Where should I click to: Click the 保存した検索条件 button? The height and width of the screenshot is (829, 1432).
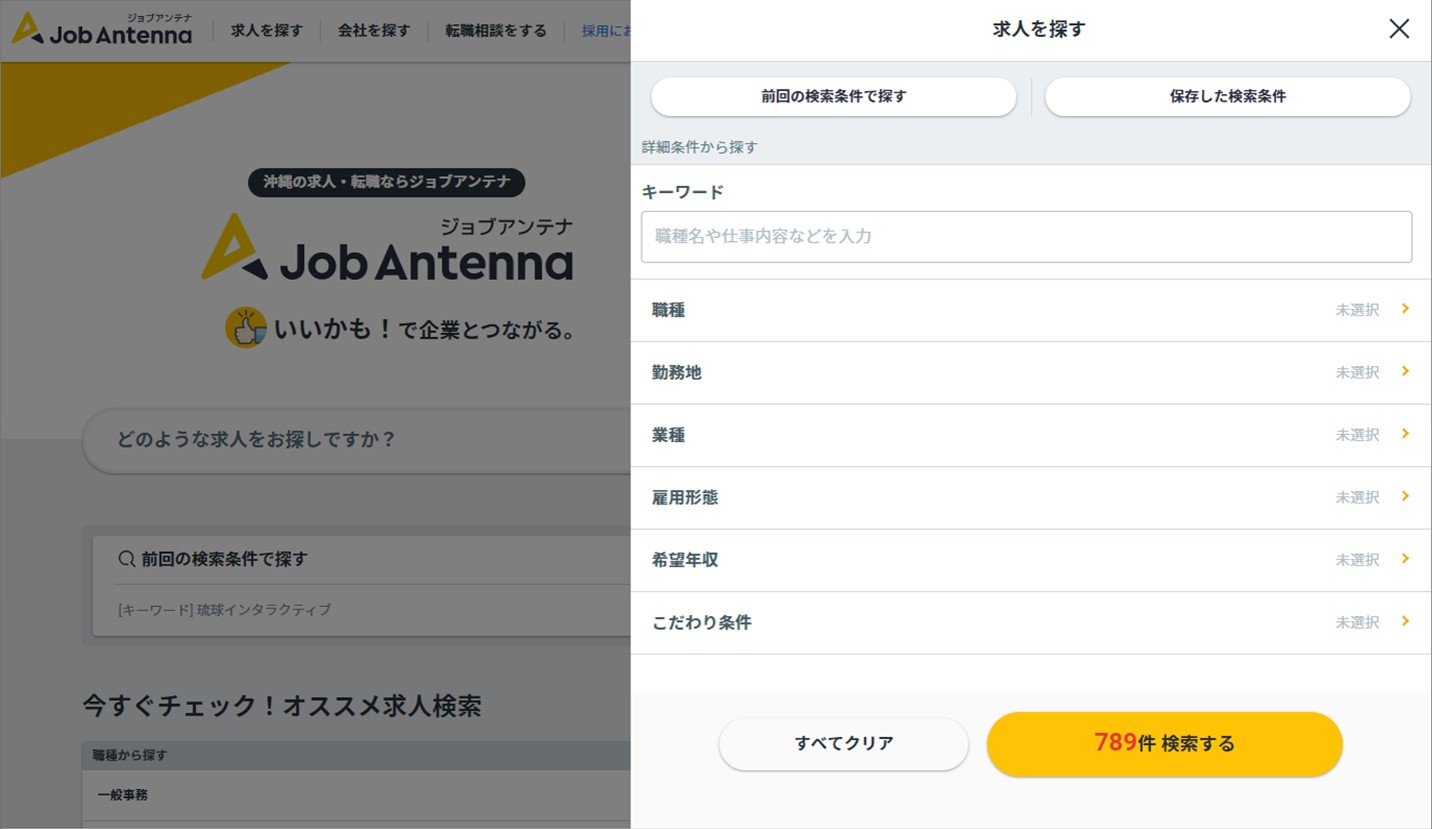click(1228, 97)
